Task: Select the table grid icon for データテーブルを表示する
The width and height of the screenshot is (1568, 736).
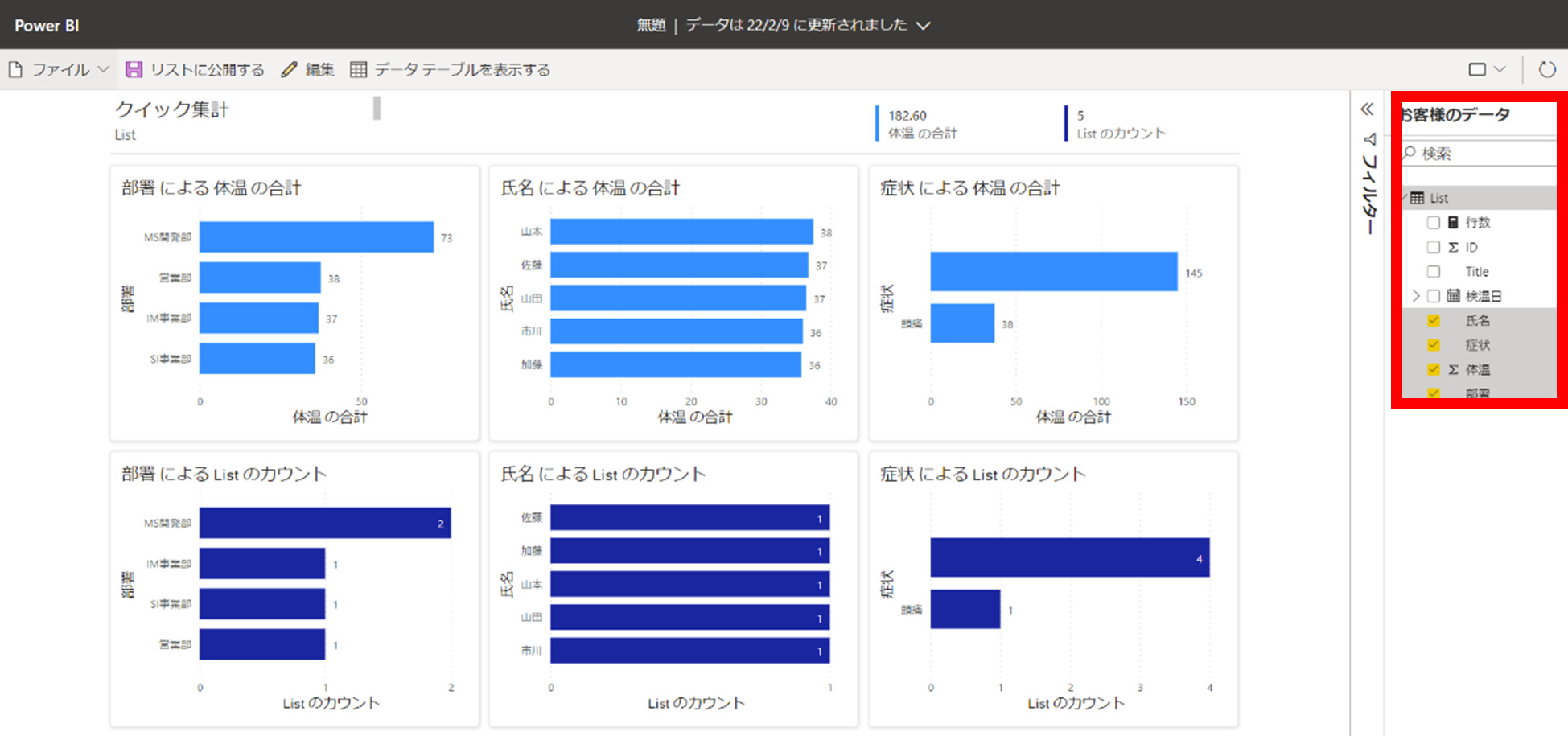Action: pos(359,69)
